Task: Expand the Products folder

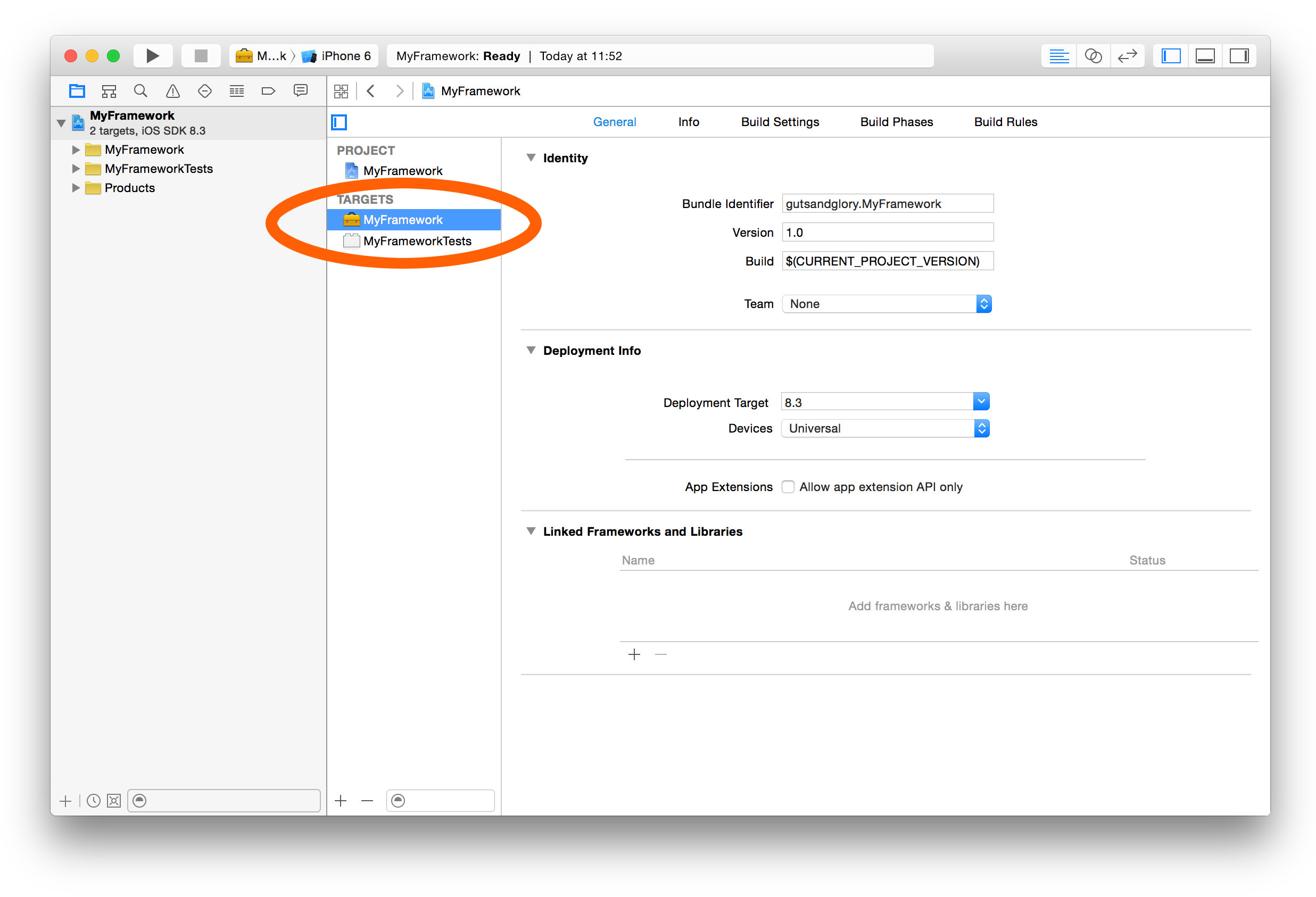Action: (76, 188)
